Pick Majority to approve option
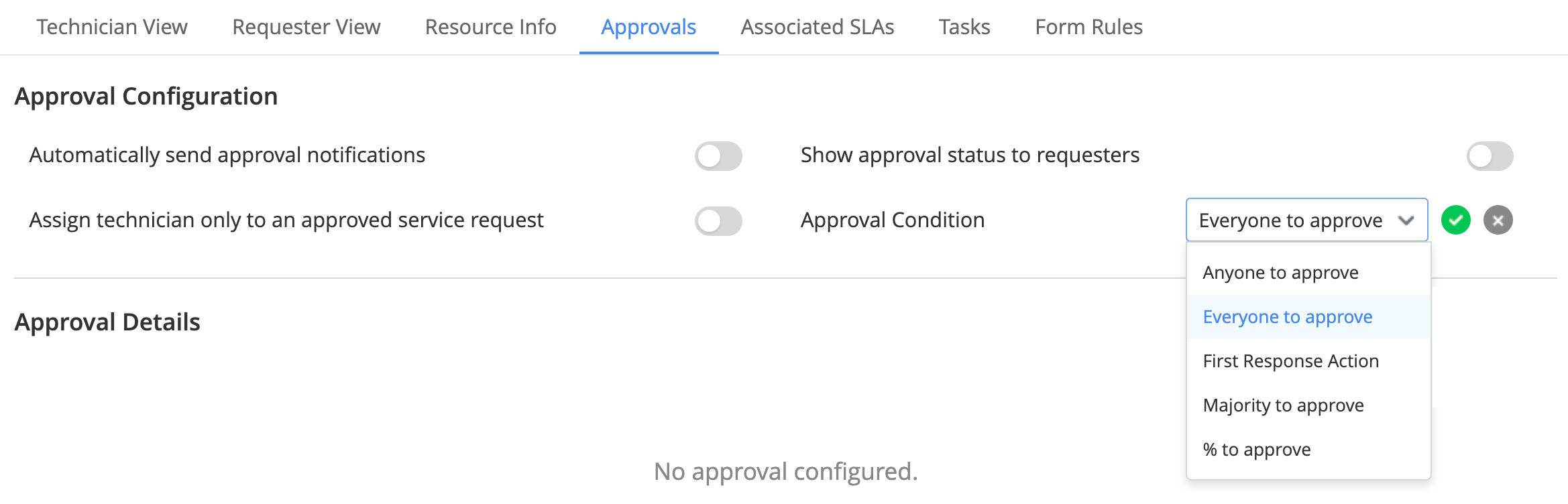 pyautogui.click(x=1308, y=405)
